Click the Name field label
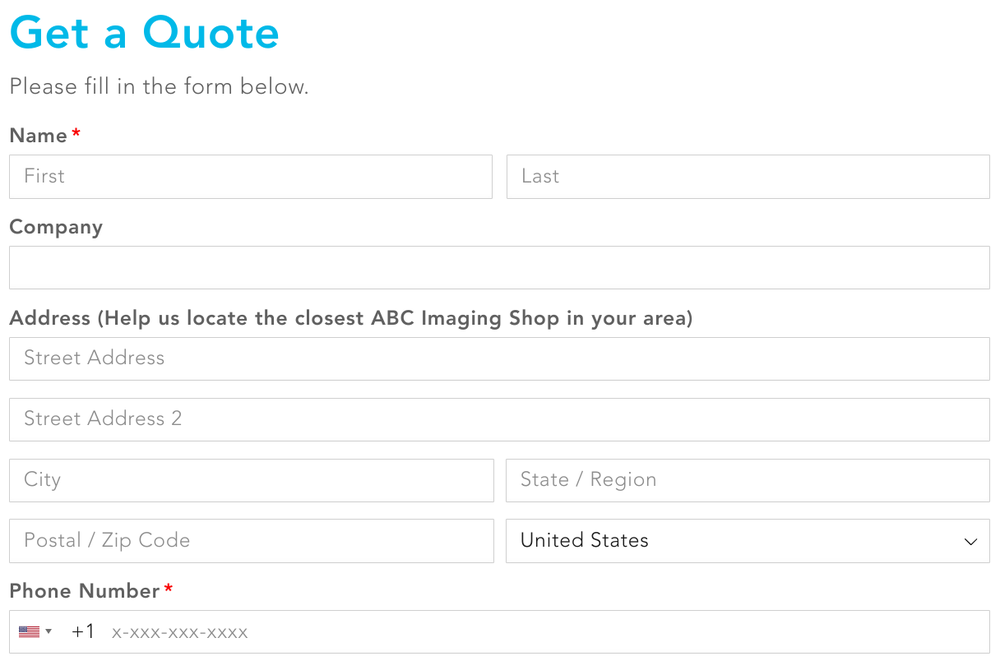Viewport: 1000px width, 661px height. tap(39, 136)
